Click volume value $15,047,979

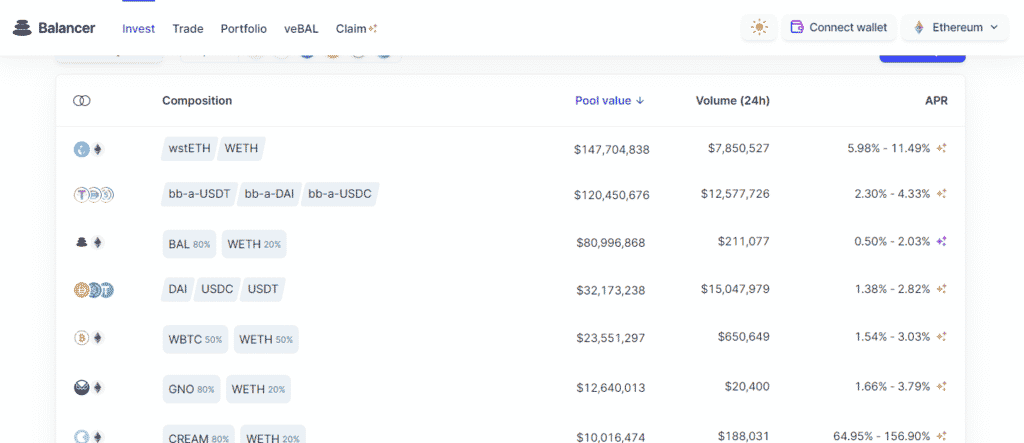click(x=735, y=288)
